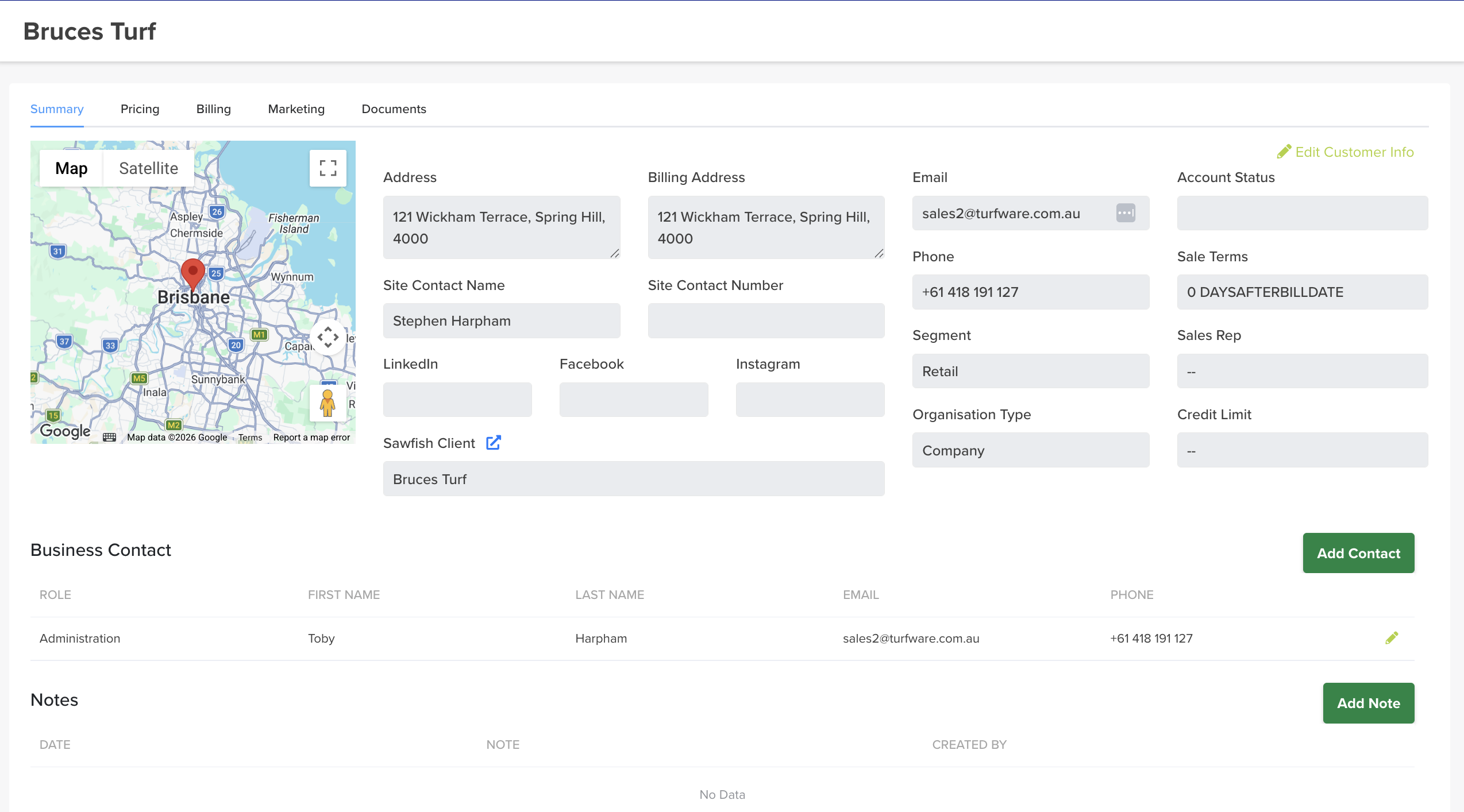Image resolution: width=1464 pixels, height=812 pixels.
Task: Click the LAST NAME column header
Action: pos(610,595)
